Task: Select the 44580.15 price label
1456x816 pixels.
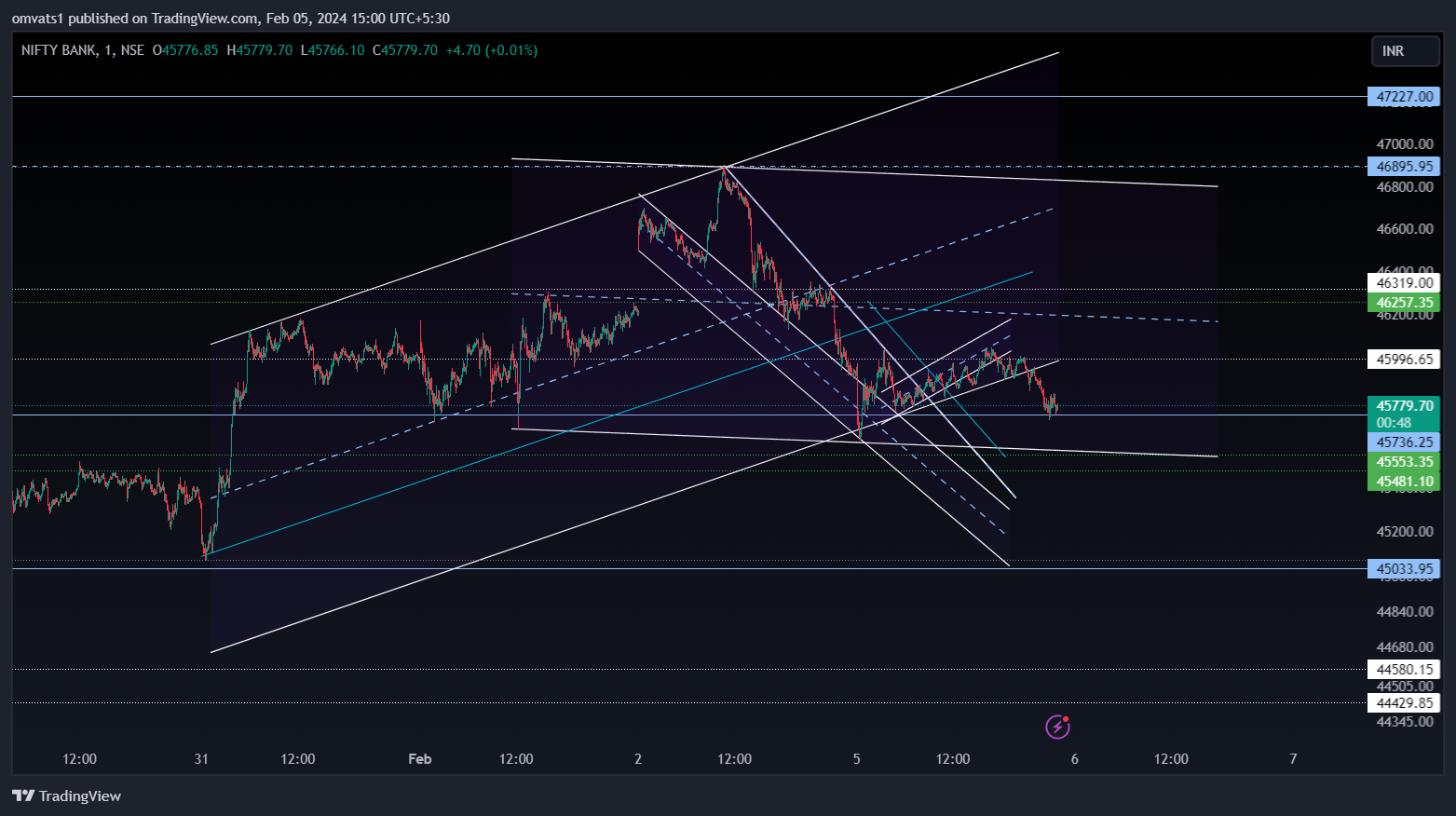Action: pos(1404,670)
